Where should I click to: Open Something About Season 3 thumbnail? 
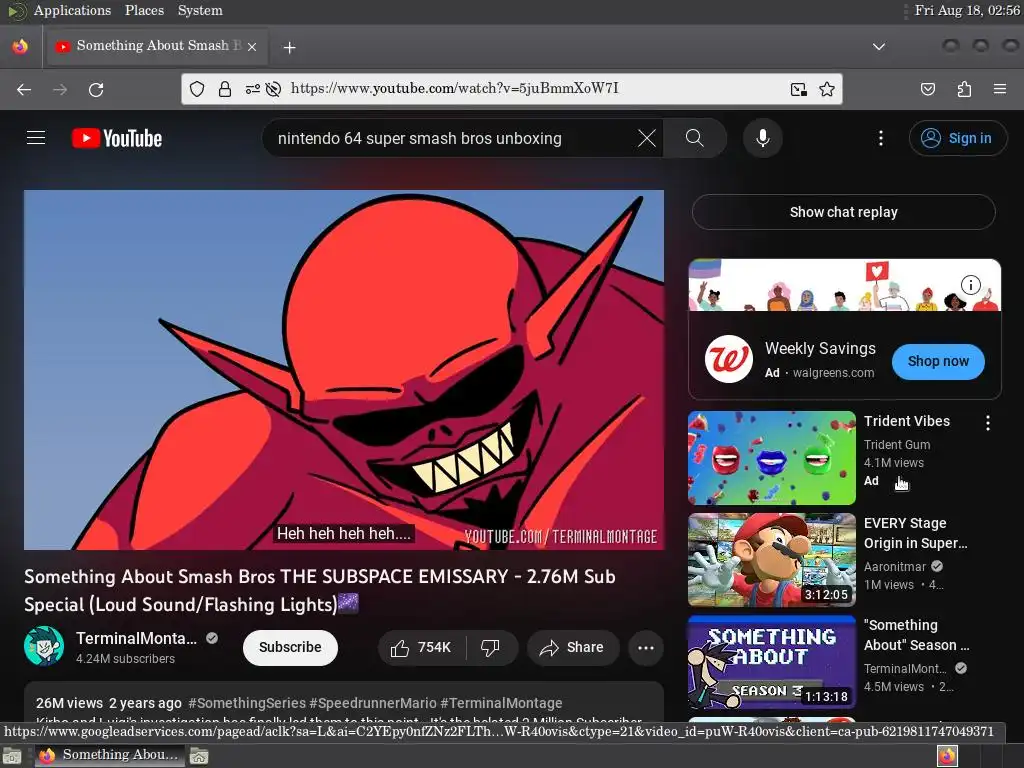pyautogui.click(x=771, y=662)
